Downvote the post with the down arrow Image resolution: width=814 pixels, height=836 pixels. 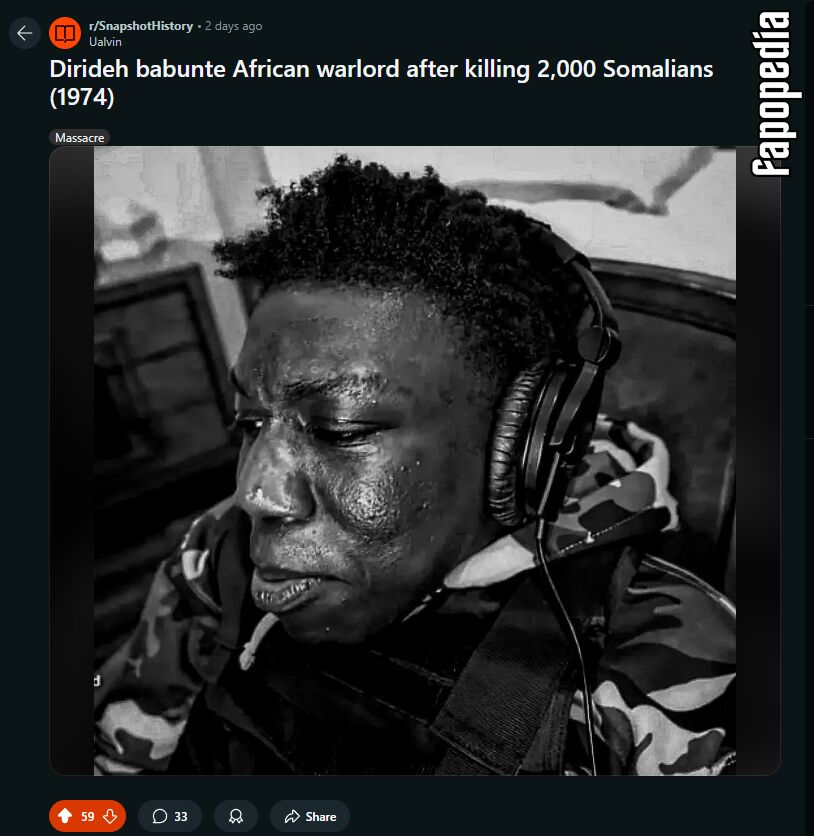tap(110, 816)
